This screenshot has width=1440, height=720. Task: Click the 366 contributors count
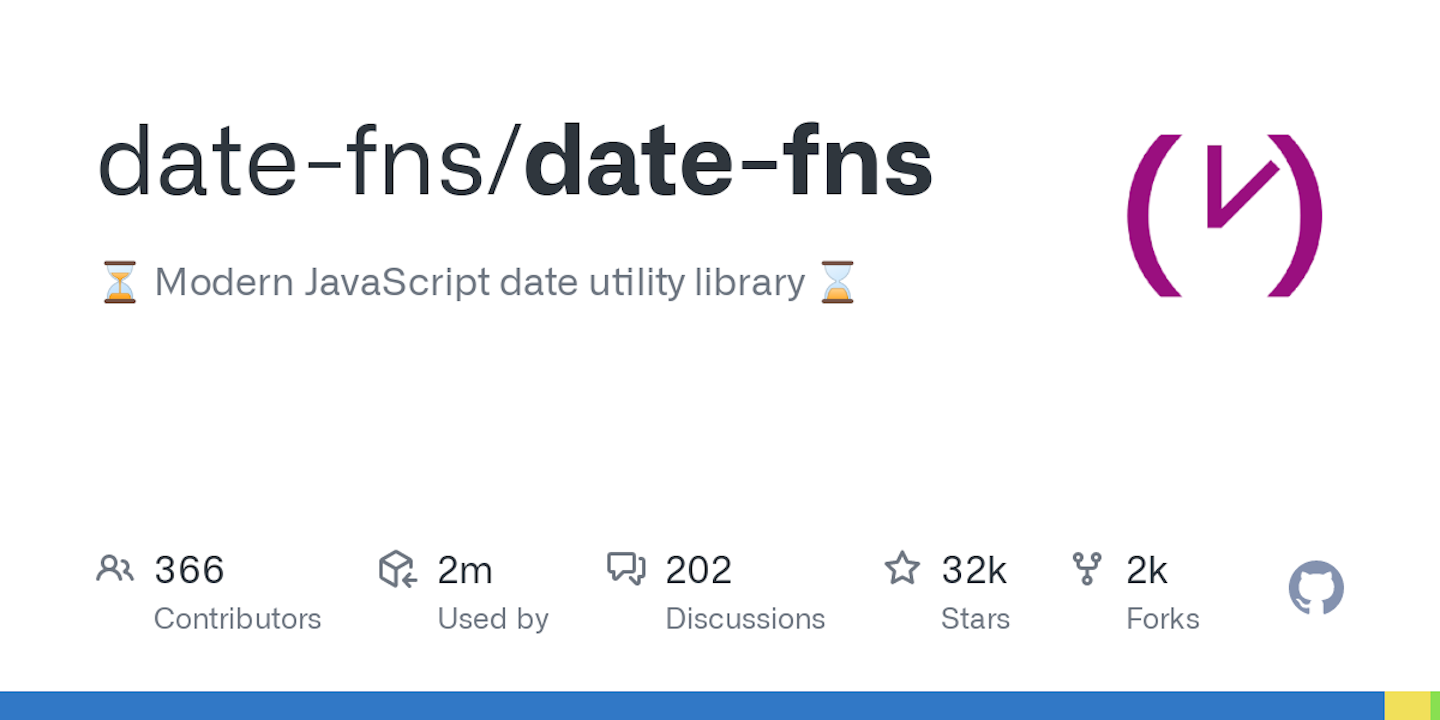(189, 570)
